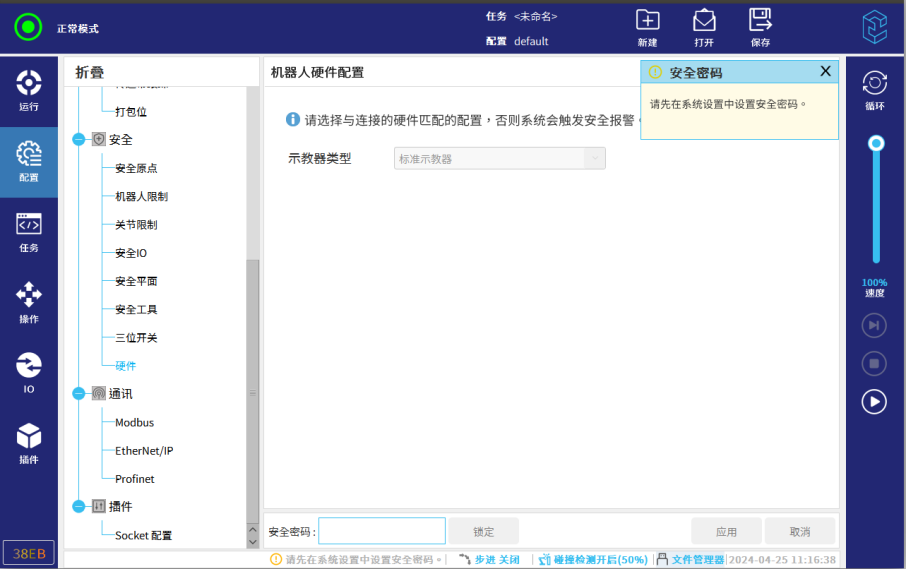Viewport: 906px width, 569px height.
Task: Click the 锁定 (Lock) button
Action: click(484, 532)
